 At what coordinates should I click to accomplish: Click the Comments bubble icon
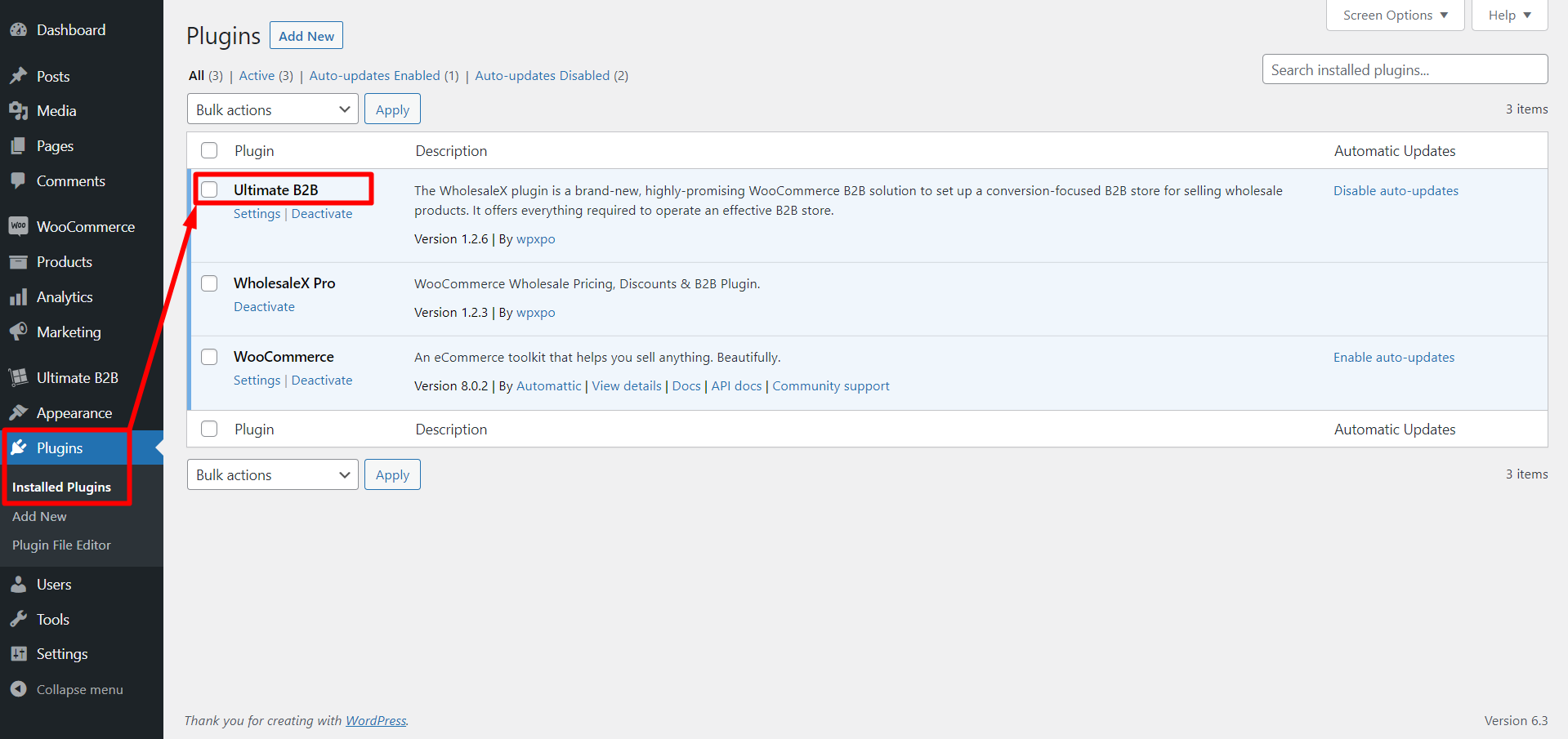(x=18, y=181)
